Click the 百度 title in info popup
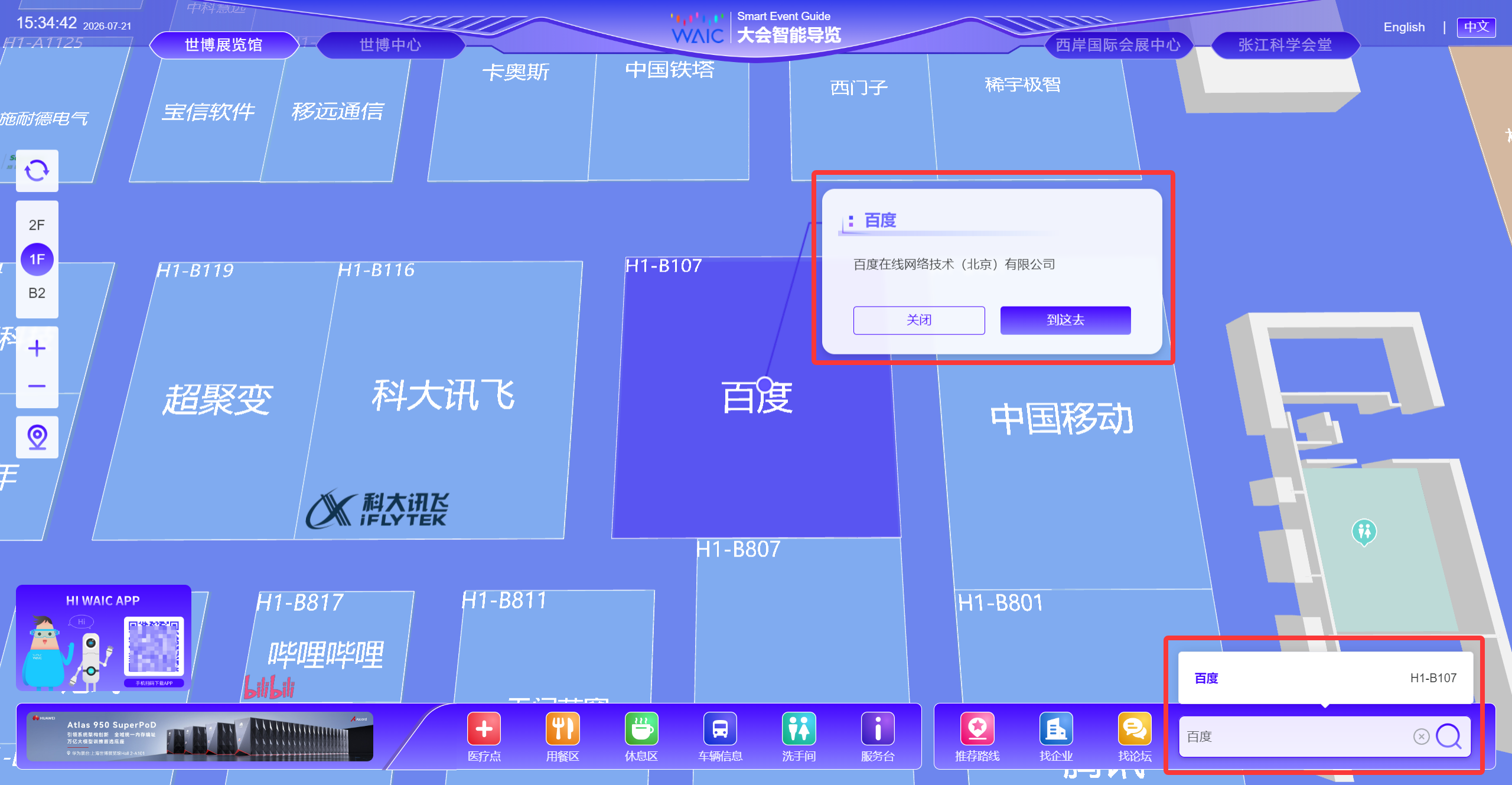Image resolution: width=1512 pixels, height=785 pixels. pyautogui.click(x=880, y=220)
